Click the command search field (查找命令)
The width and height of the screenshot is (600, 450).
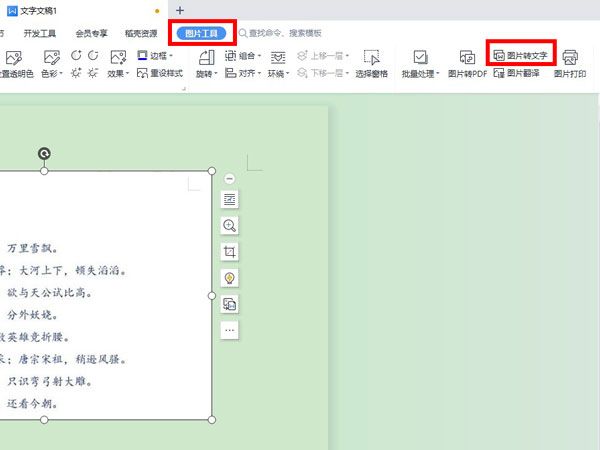point(285,33)
